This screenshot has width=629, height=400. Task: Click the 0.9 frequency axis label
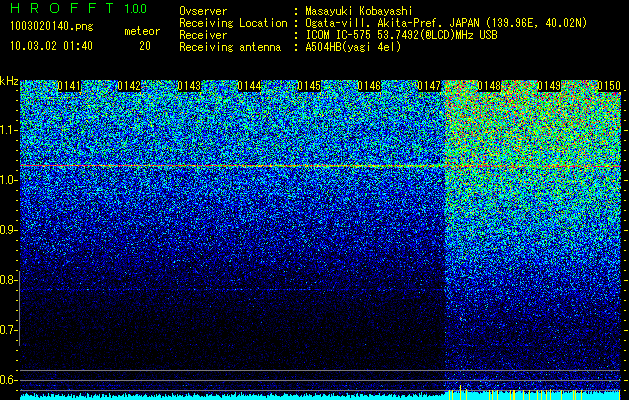coord(8,230)
